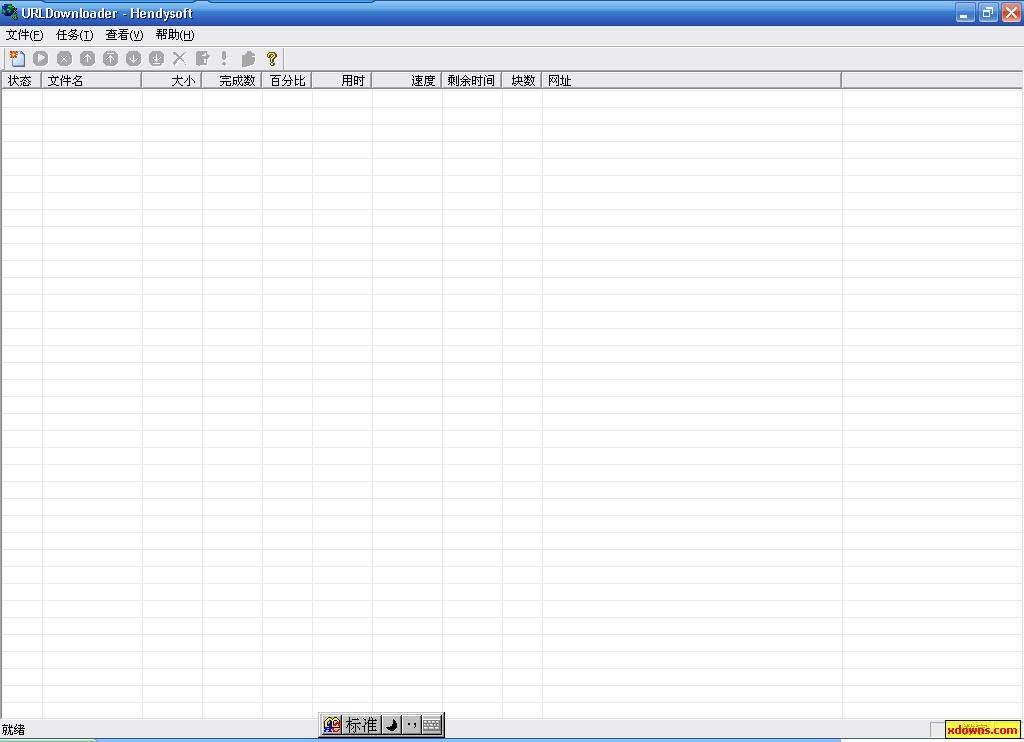Open the IME soft keyboard icon
Image resolution: width=1024 pixels, height=742 pixels.
432,725
